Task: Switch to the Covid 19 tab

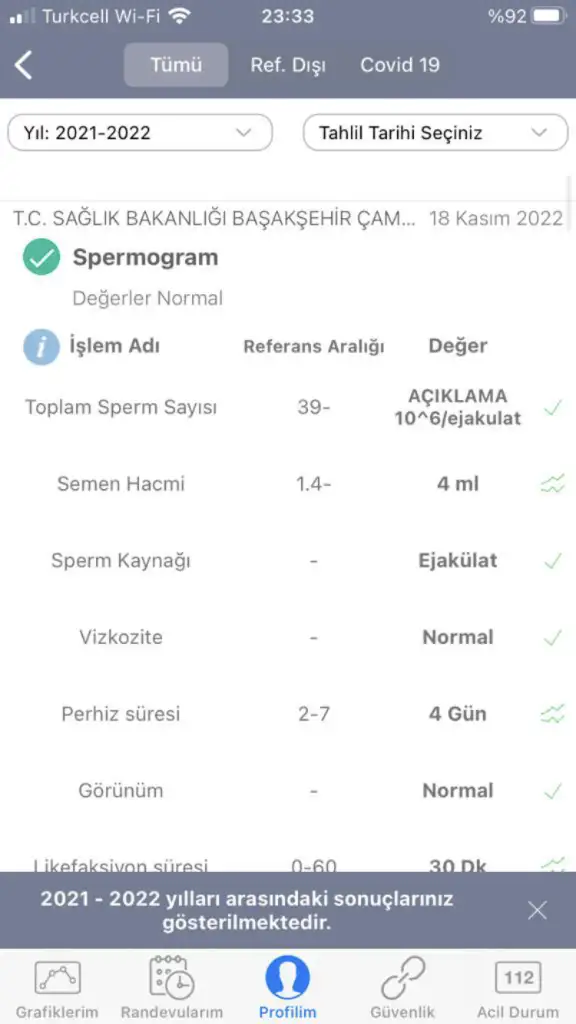Action: 400,65
